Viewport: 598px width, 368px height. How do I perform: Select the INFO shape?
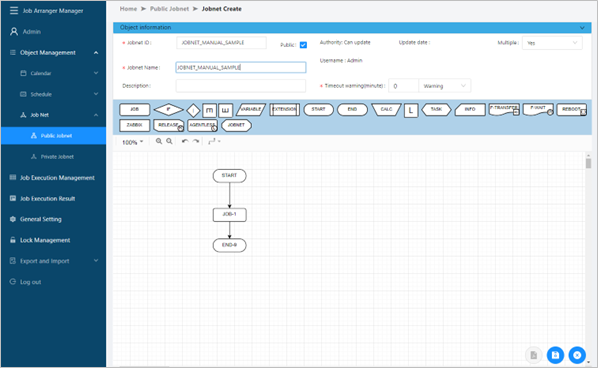pos(470,109)
